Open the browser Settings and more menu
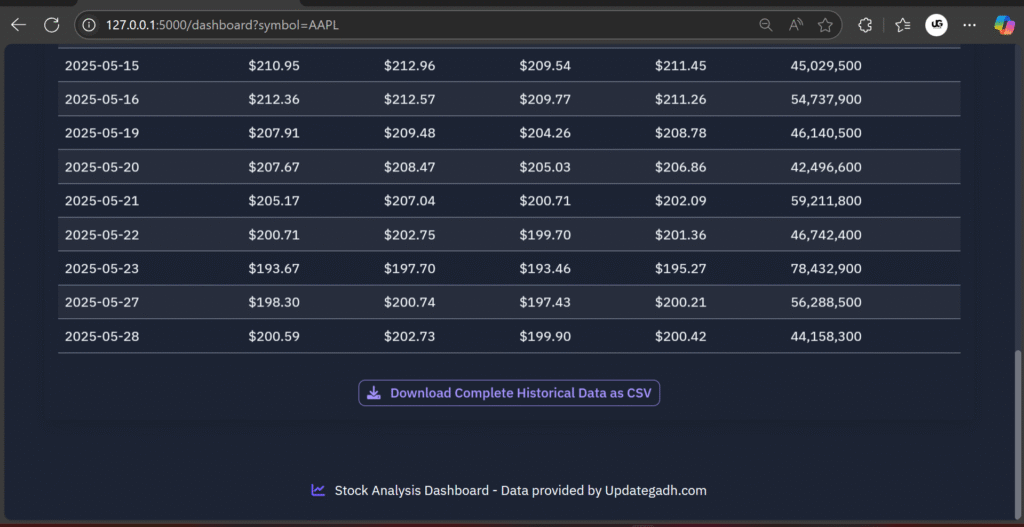The height and width of the screenshot is (527, 1024). [x=970, y=25]
